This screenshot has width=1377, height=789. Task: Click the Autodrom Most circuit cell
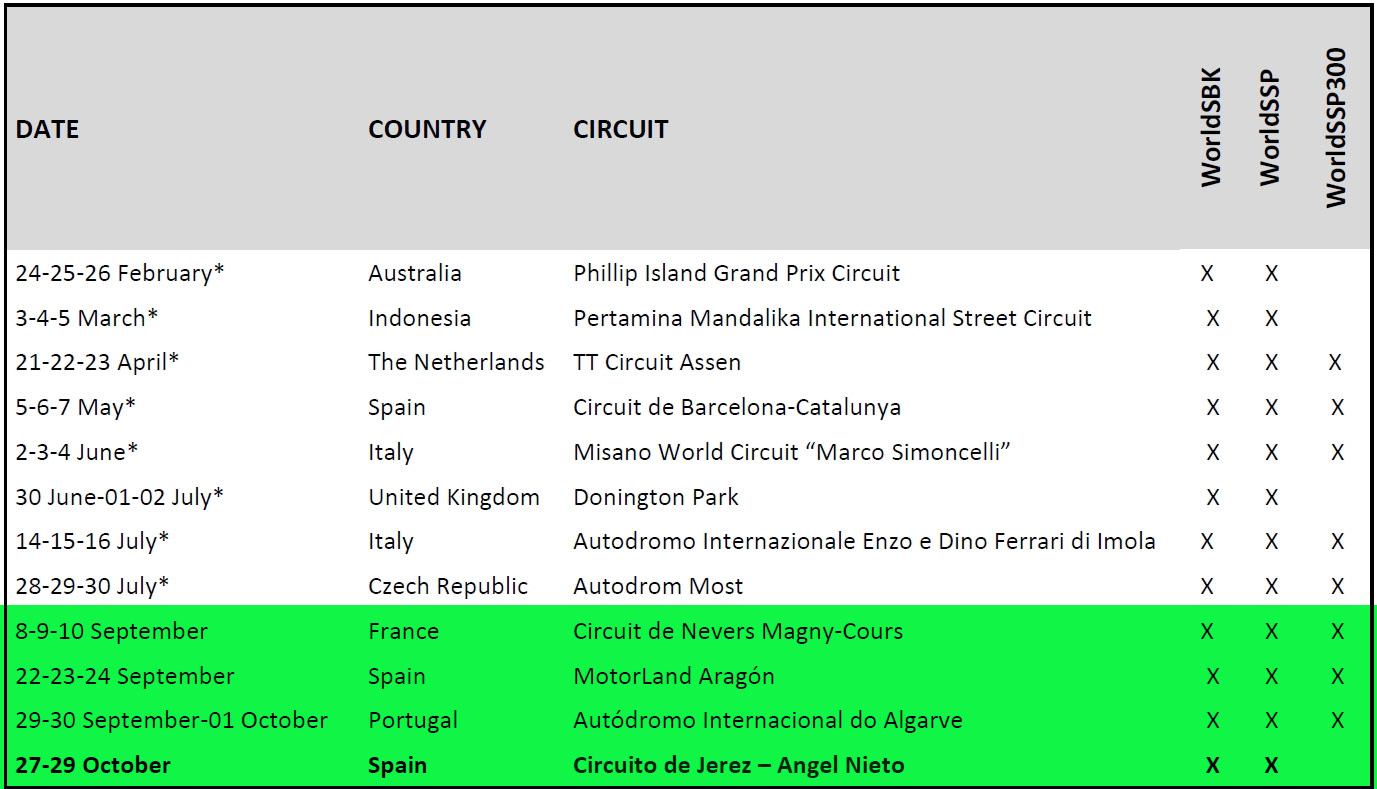coord(658,586)
